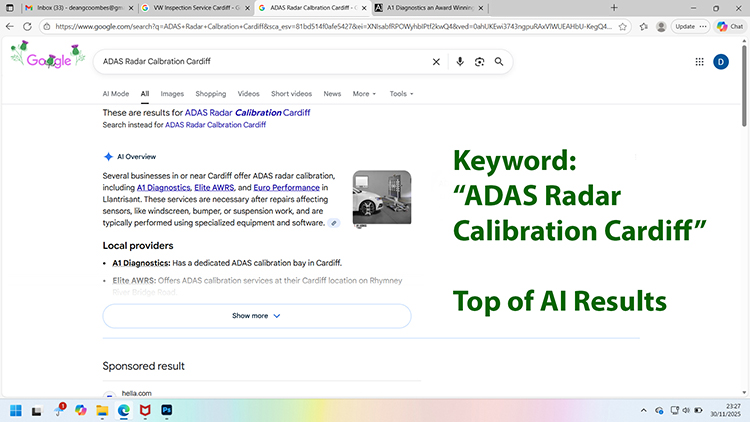Screen dimensions: 750x422
Task: Open the Google apps grid
Action: [x=699, y=62]
